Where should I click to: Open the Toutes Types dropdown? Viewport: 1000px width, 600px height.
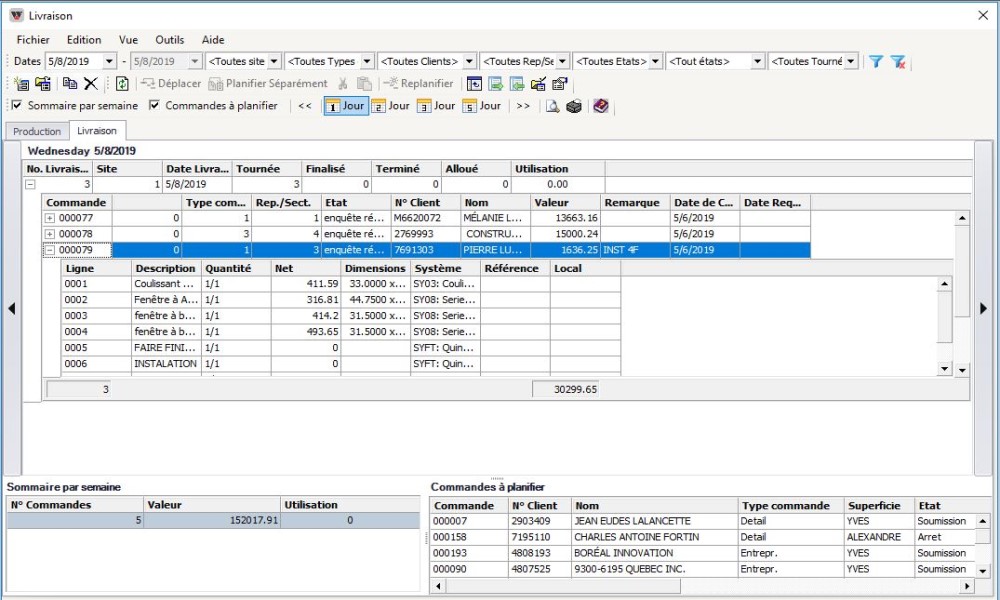(367, 62)
